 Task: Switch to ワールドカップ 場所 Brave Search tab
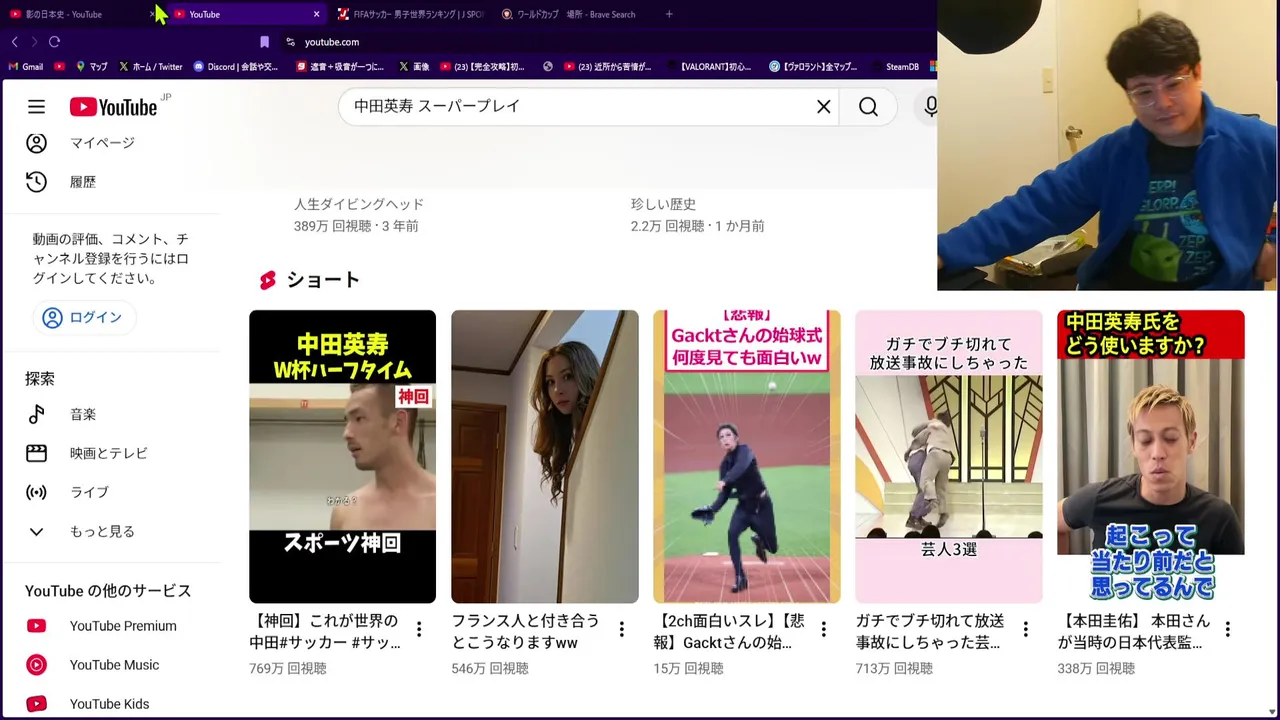tap(575, 14)
